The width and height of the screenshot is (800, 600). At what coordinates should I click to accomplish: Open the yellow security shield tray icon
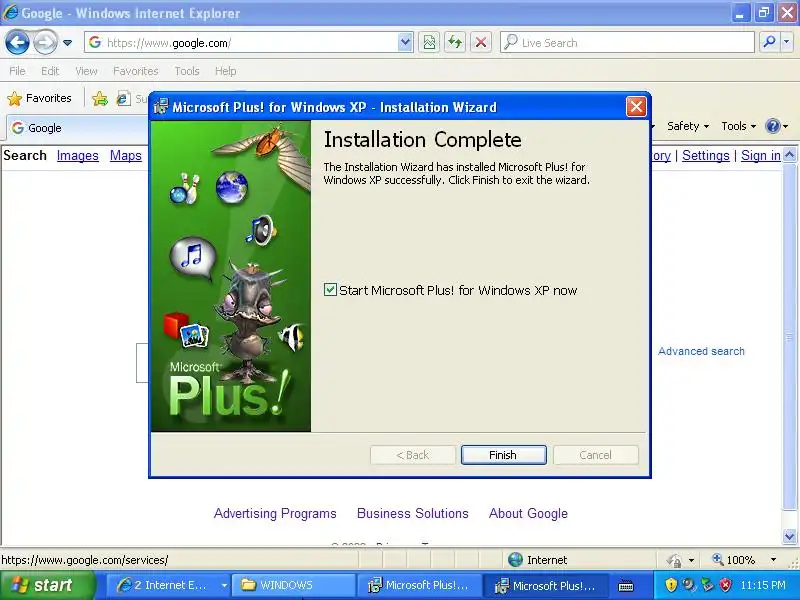(x=671, y=585)
